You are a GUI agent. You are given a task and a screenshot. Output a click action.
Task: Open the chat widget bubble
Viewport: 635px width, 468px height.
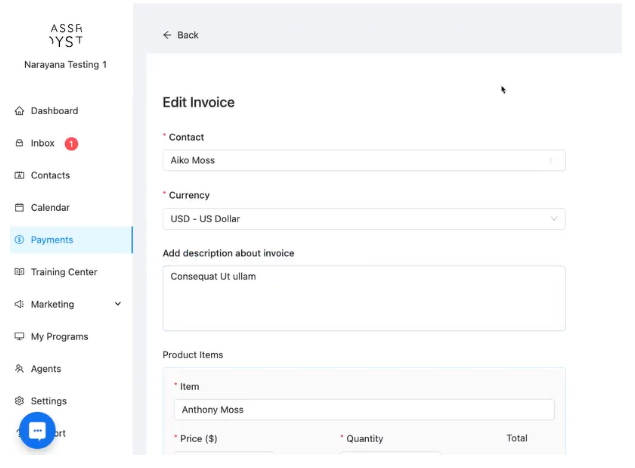coord(37,431)
